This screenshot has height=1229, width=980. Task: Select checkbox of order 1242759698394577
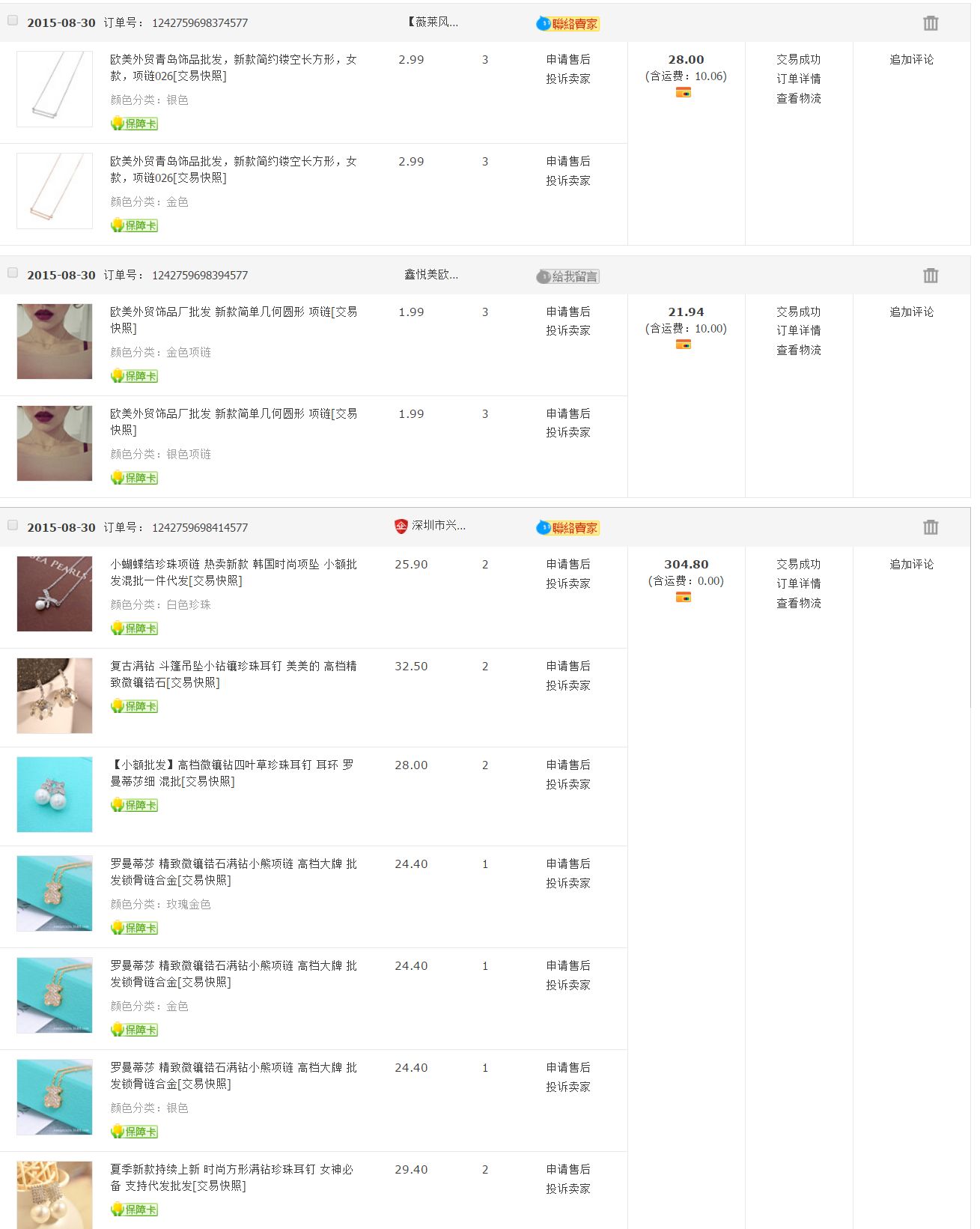(x=13, y=273)
